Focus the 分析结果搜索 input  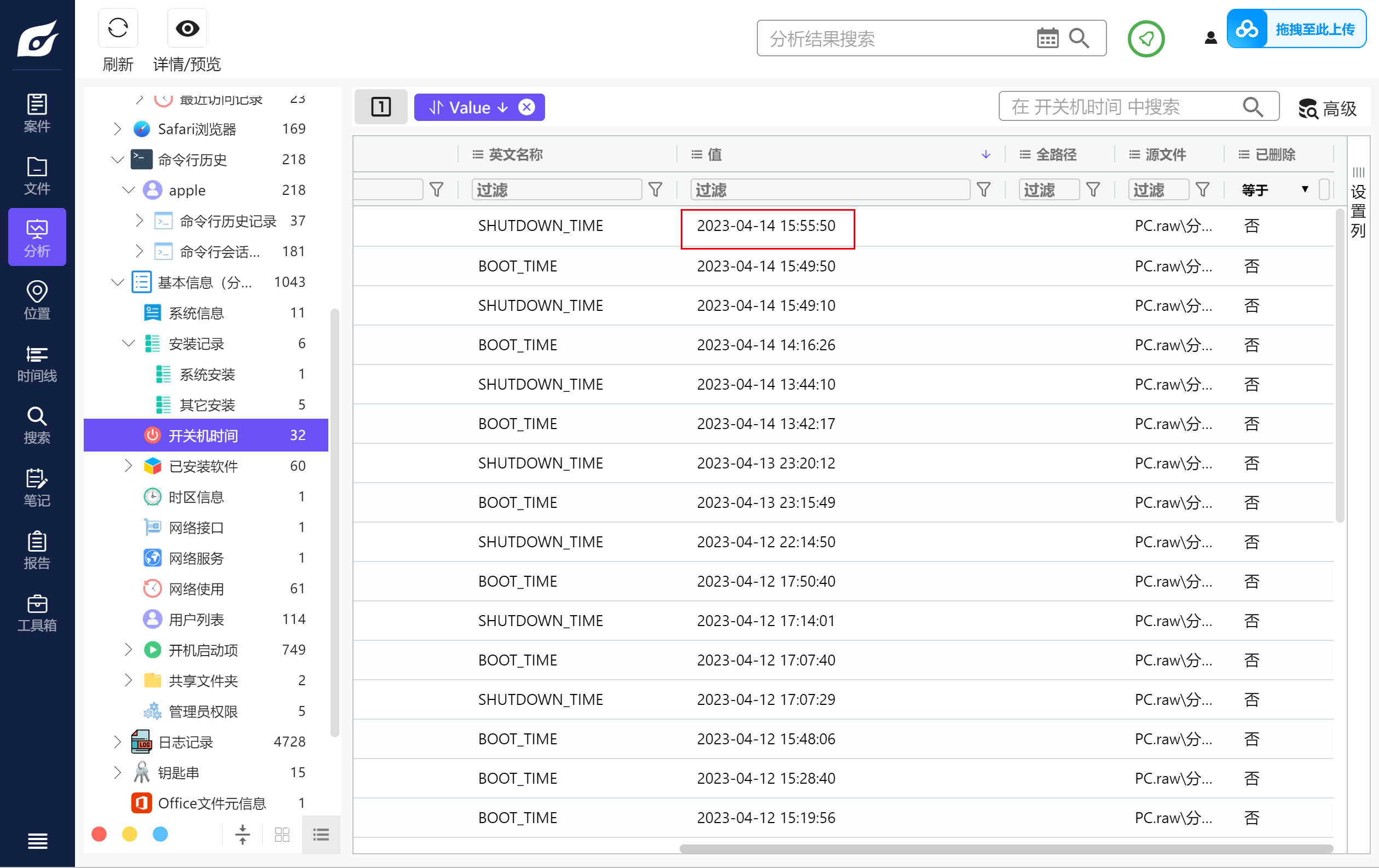tap(899, 38)
